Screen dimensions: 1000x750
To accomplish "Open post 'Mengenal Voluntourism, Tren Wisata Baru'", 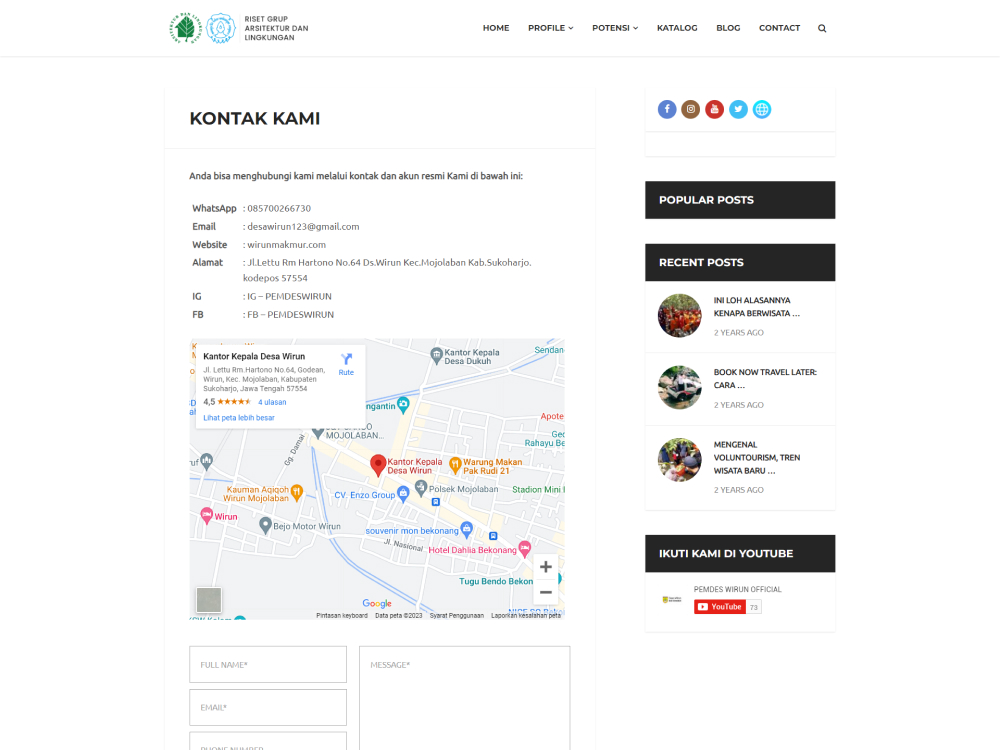I will pyautogui.click(x=756, y=457).
